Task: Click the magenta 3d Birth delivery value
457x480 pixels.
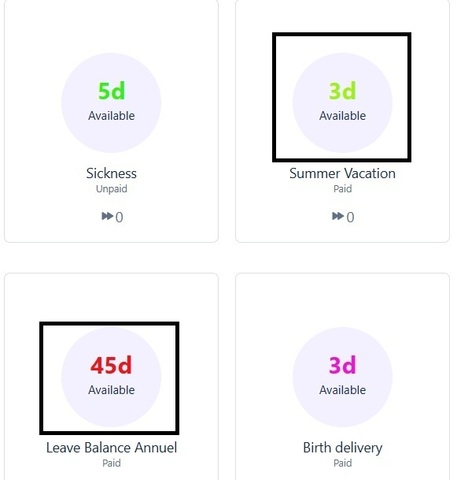Action: 342,366
